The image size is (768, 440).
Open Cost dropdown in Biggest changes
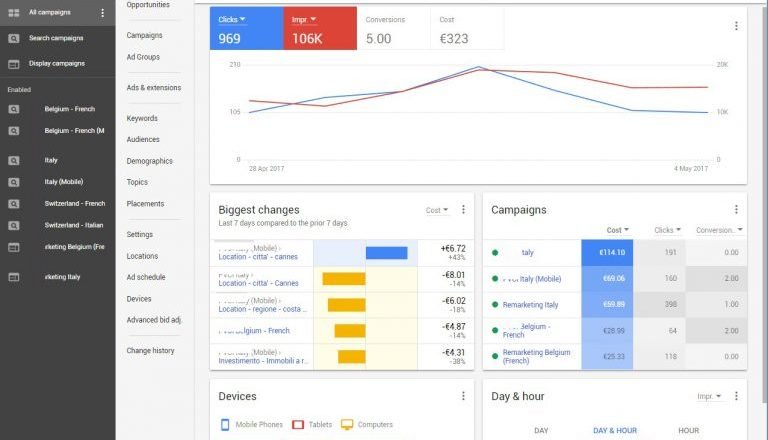click(437, 210)
